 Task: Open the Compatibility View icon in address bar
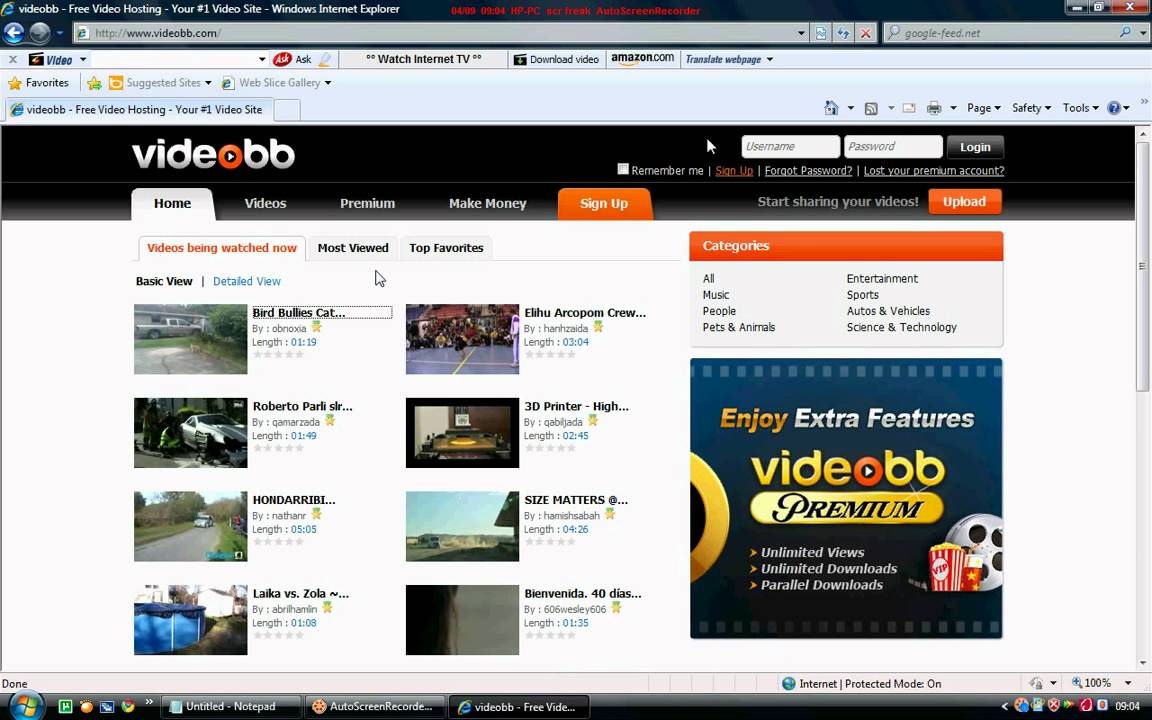pos(821,33)
